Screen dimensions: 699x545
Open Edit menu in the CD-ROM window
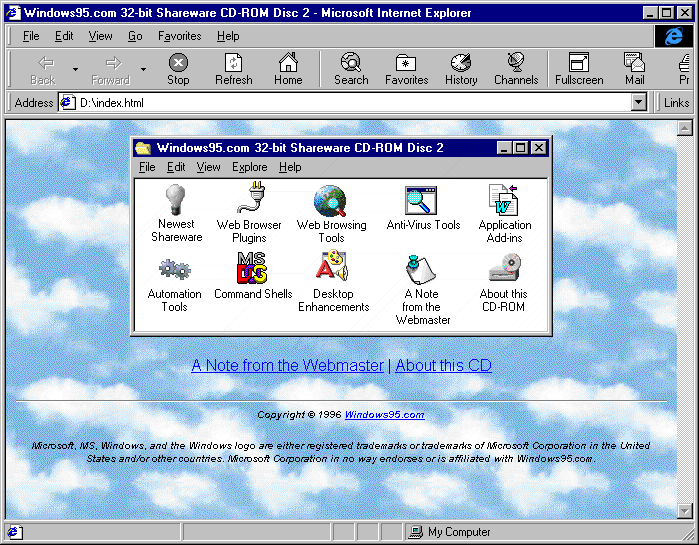176,167
